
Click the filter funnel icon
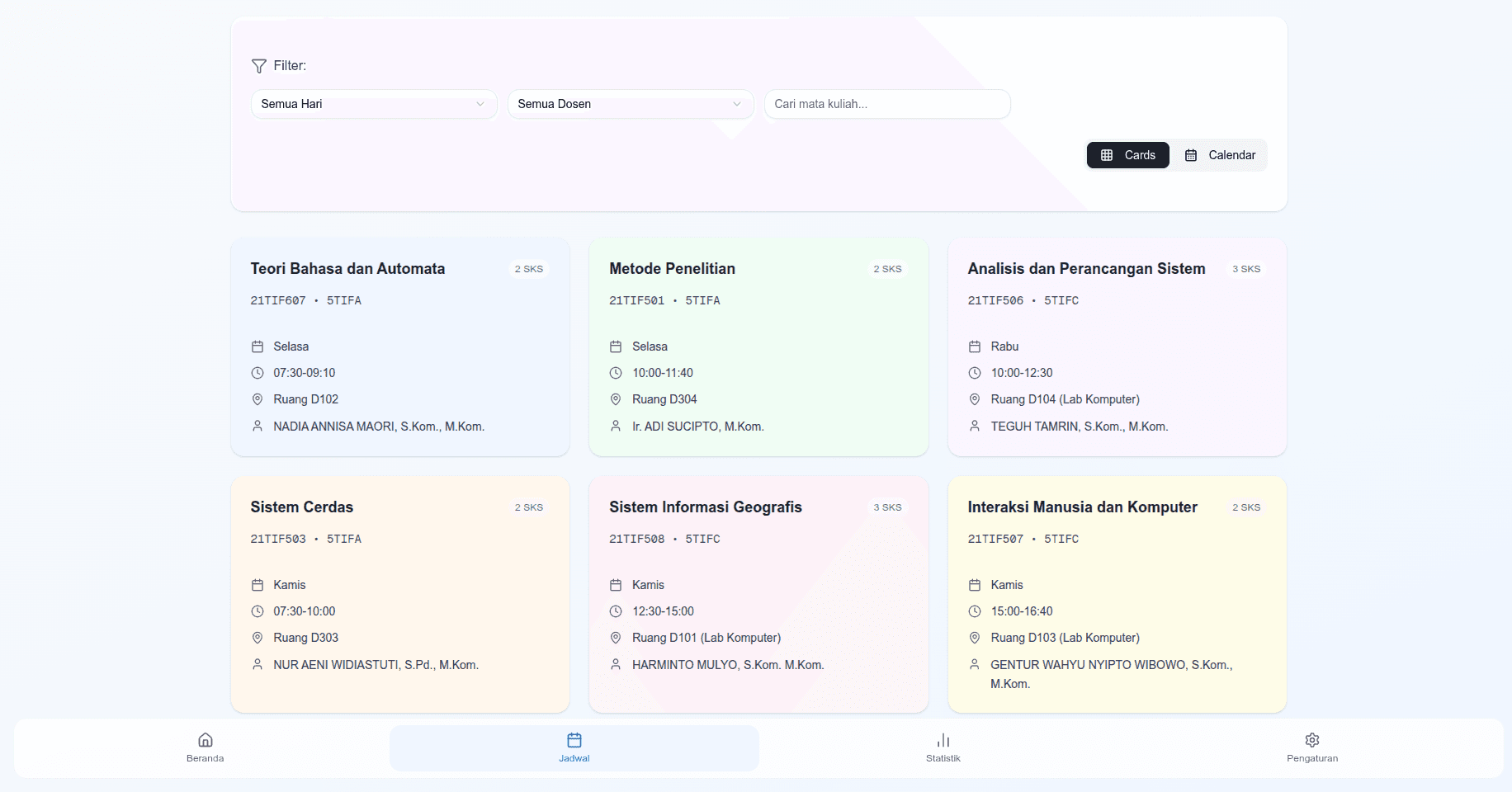point(258,66)
